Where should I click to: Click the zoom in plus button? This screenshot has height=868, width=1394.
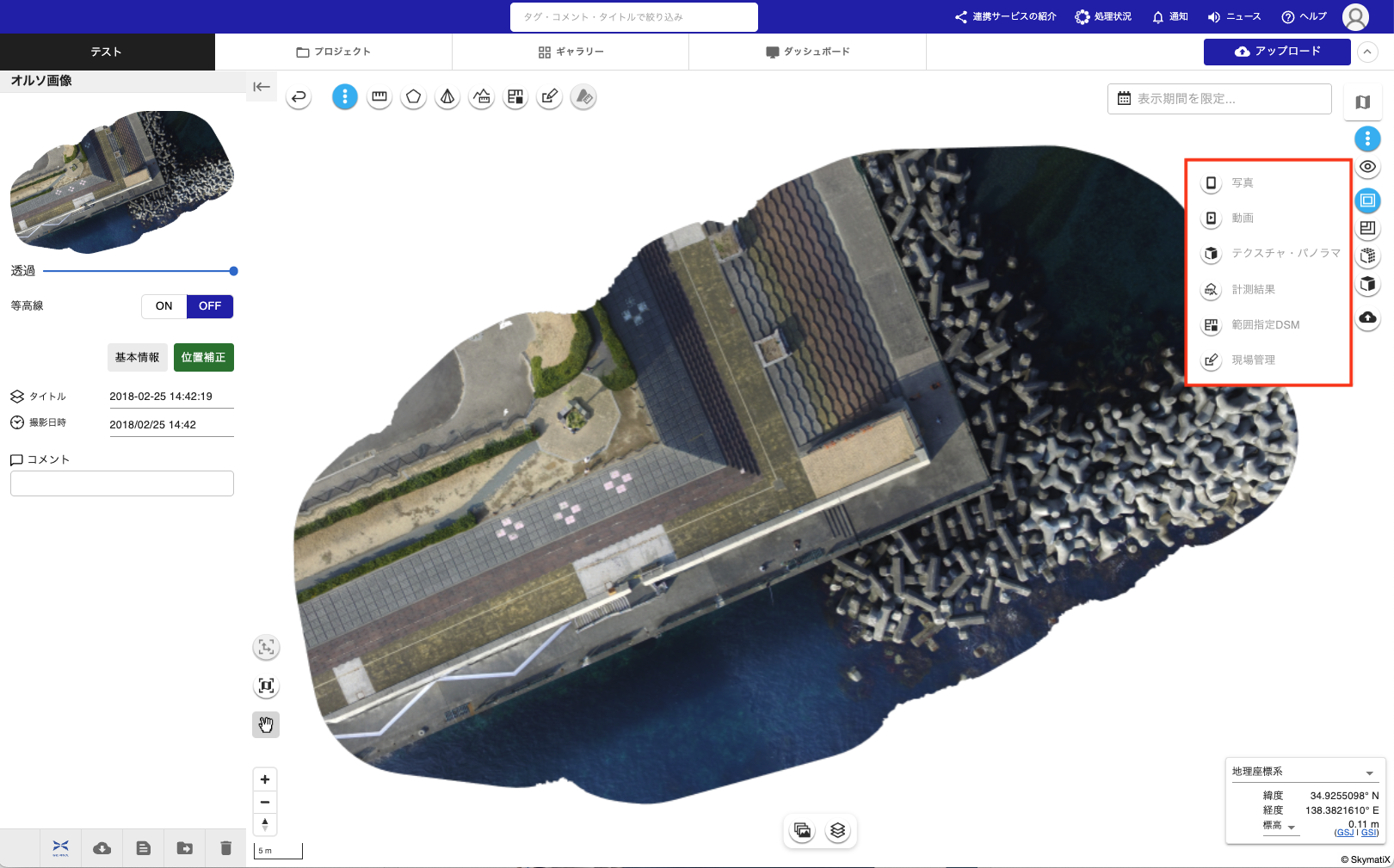point(265,779)
